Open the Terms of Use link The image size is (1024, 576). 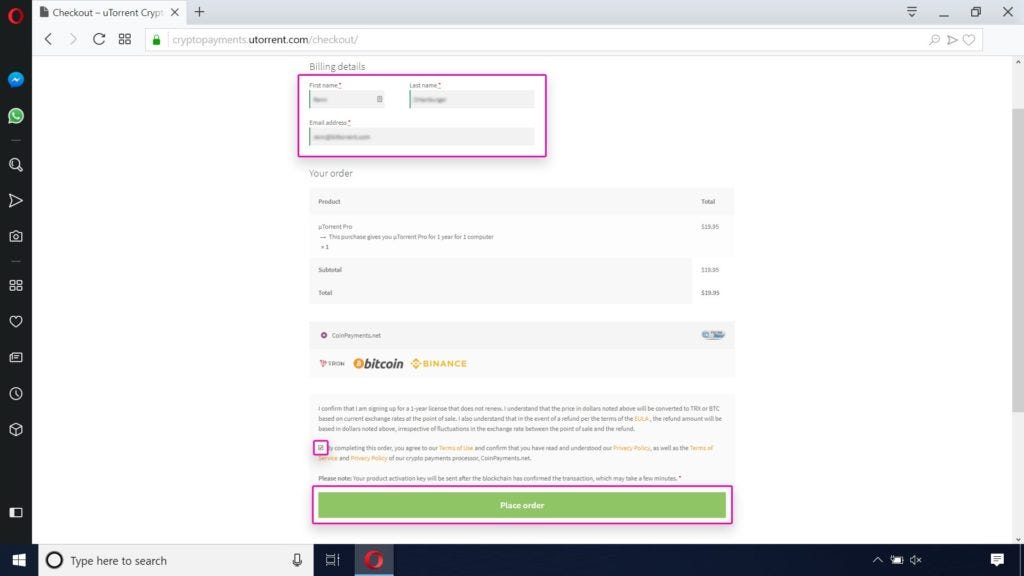point(456,448)
